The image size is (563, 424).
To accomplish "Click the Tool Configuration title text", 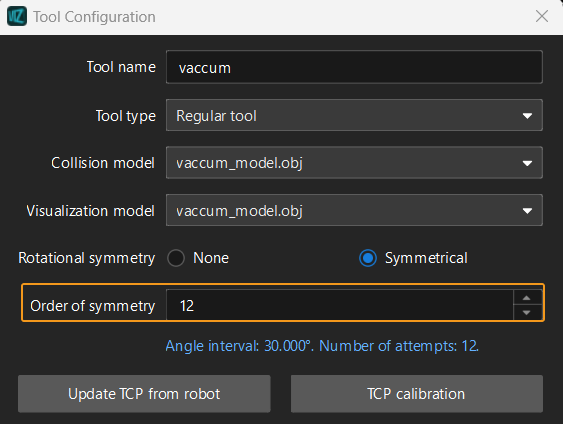I will coord(94,17).
